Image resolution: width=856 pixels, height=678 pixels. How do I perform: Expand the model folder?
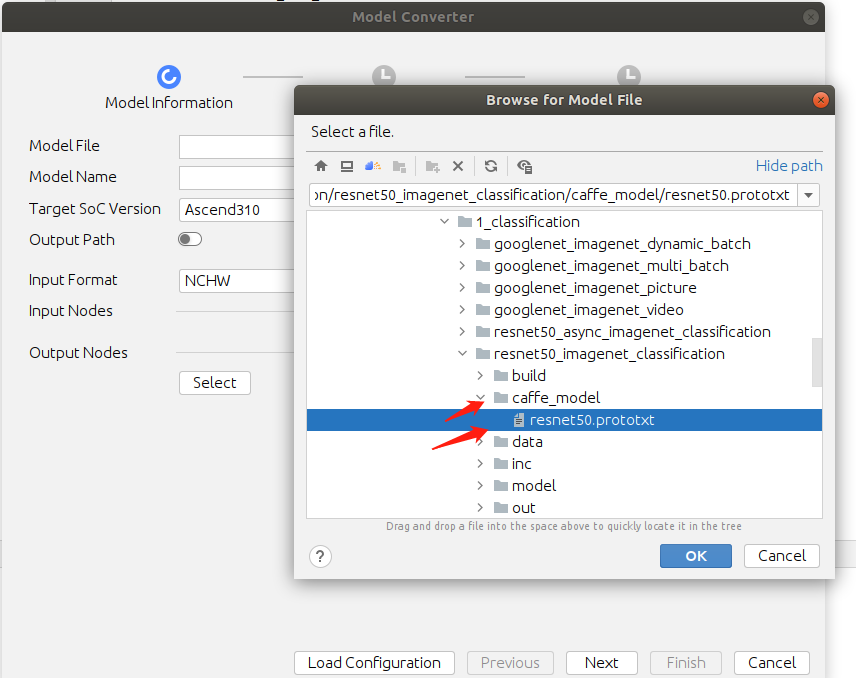point(480,486)
